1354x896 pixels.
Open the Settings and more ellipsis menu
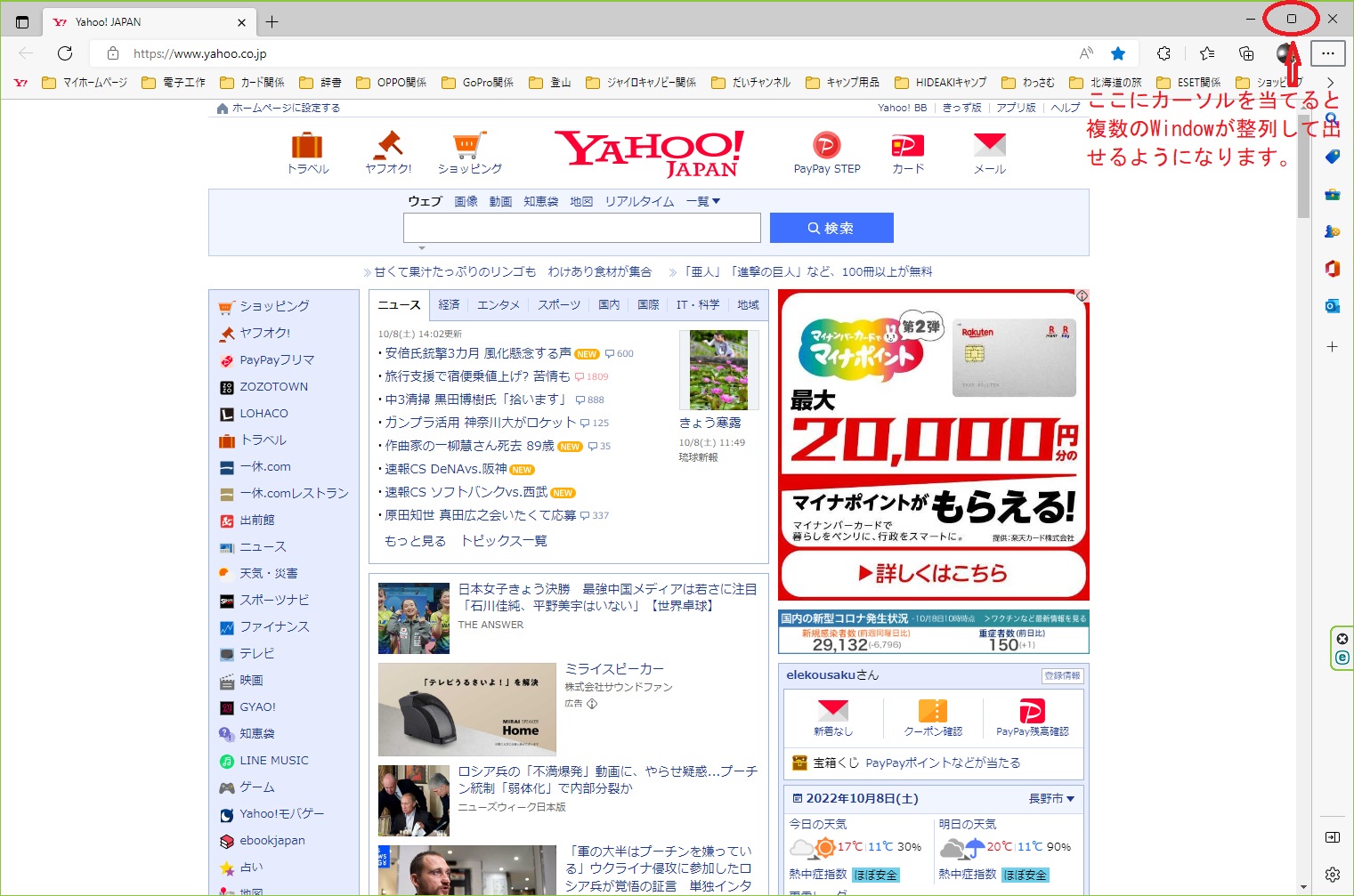1327,53
